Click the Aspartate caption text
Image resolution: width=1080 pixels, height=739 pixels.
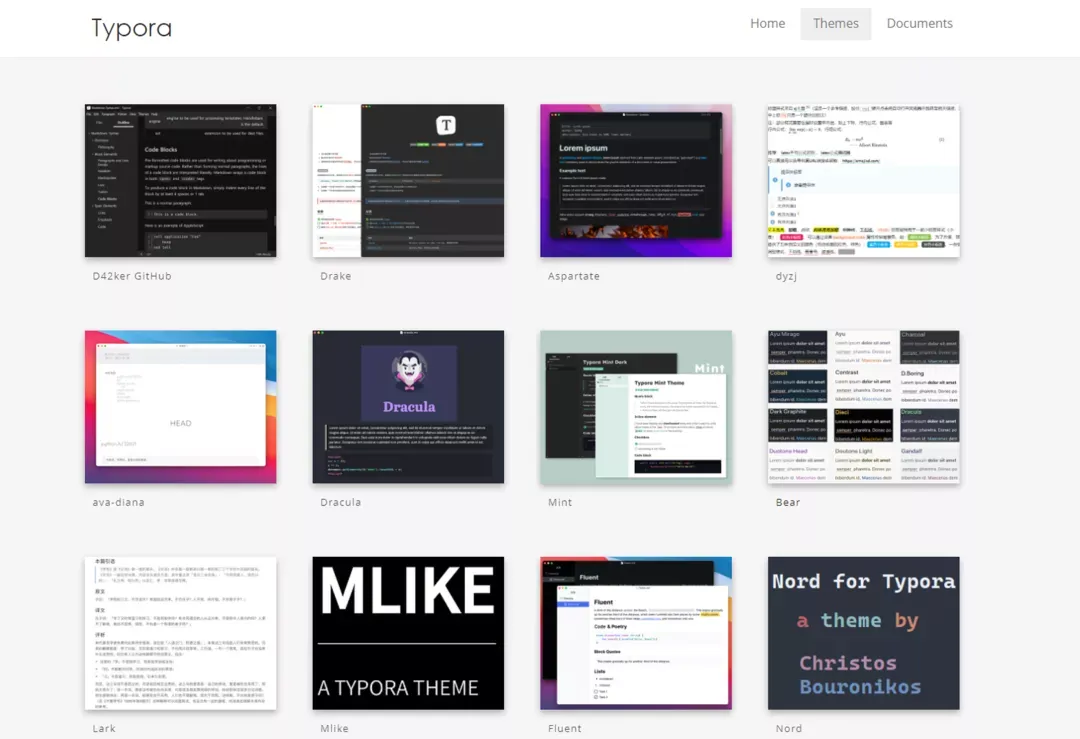point(573,276)
